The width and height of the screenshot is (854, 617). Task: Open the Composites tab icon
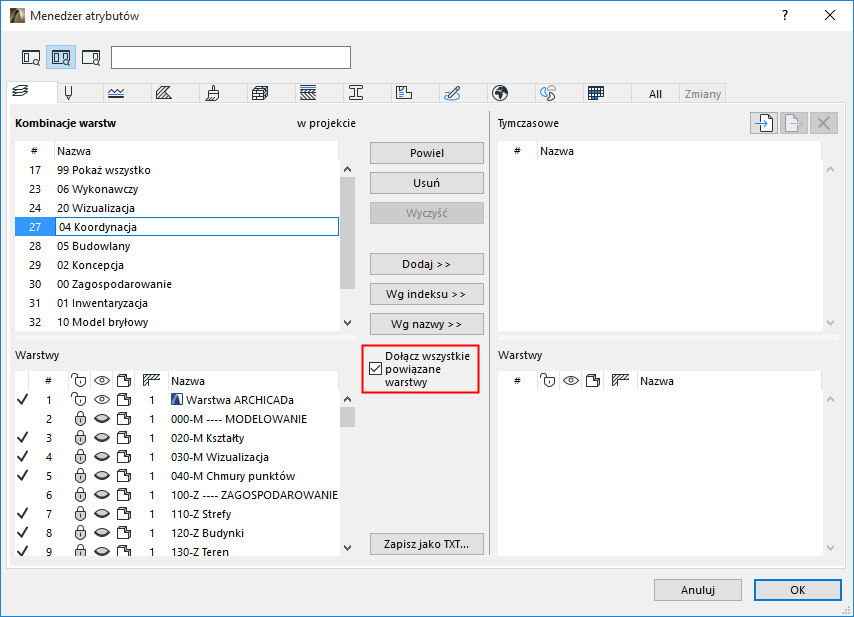(x=260, y=93)
